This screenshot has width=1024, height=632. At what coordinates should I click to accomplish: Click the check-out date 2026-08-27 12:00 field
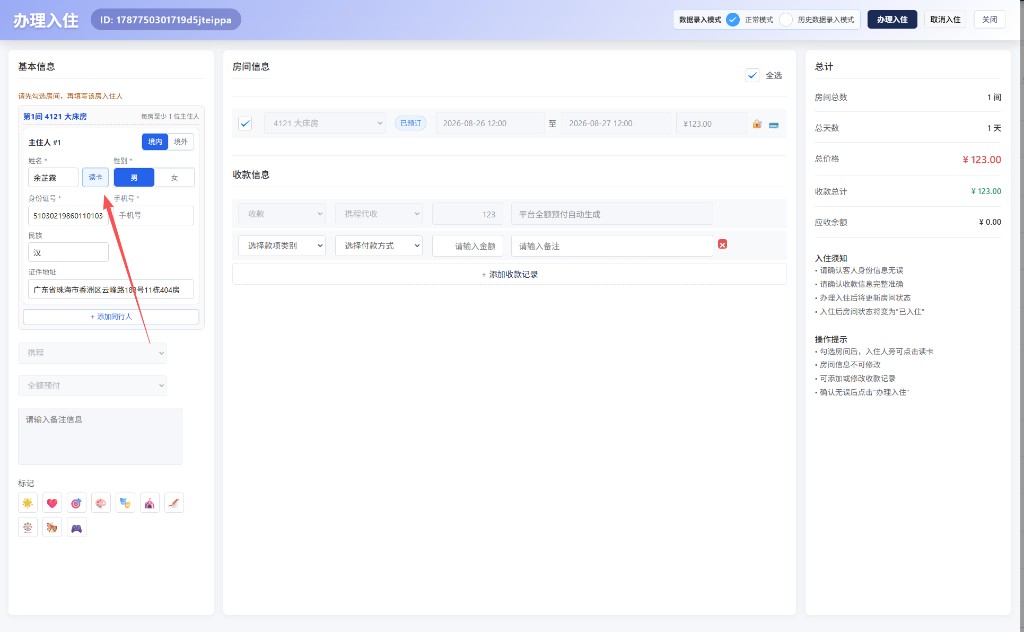[x=616, y=123]
